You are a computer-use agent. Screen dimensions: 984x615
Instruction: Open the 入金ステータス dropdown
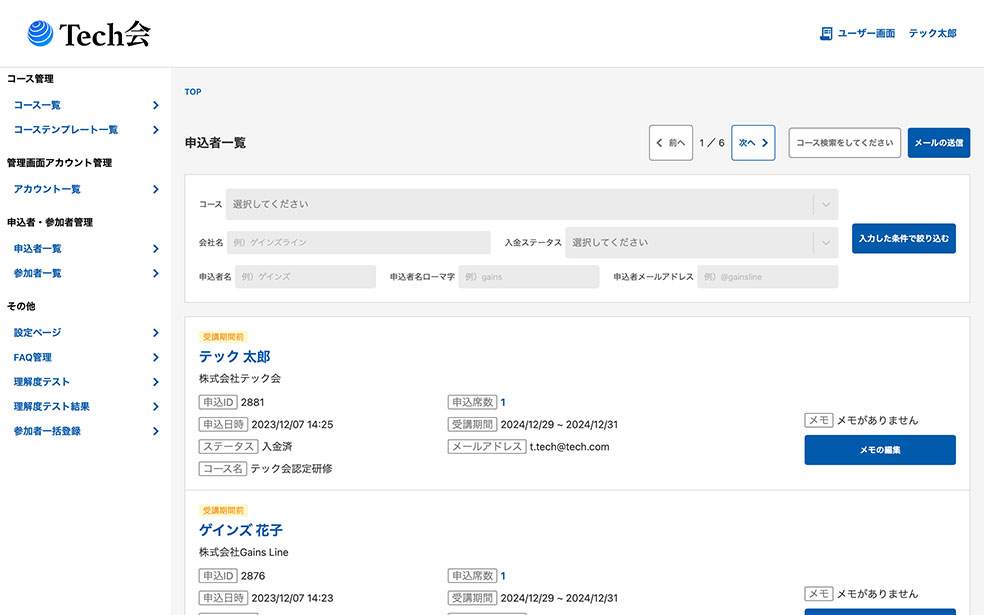[x=700, y=242]
